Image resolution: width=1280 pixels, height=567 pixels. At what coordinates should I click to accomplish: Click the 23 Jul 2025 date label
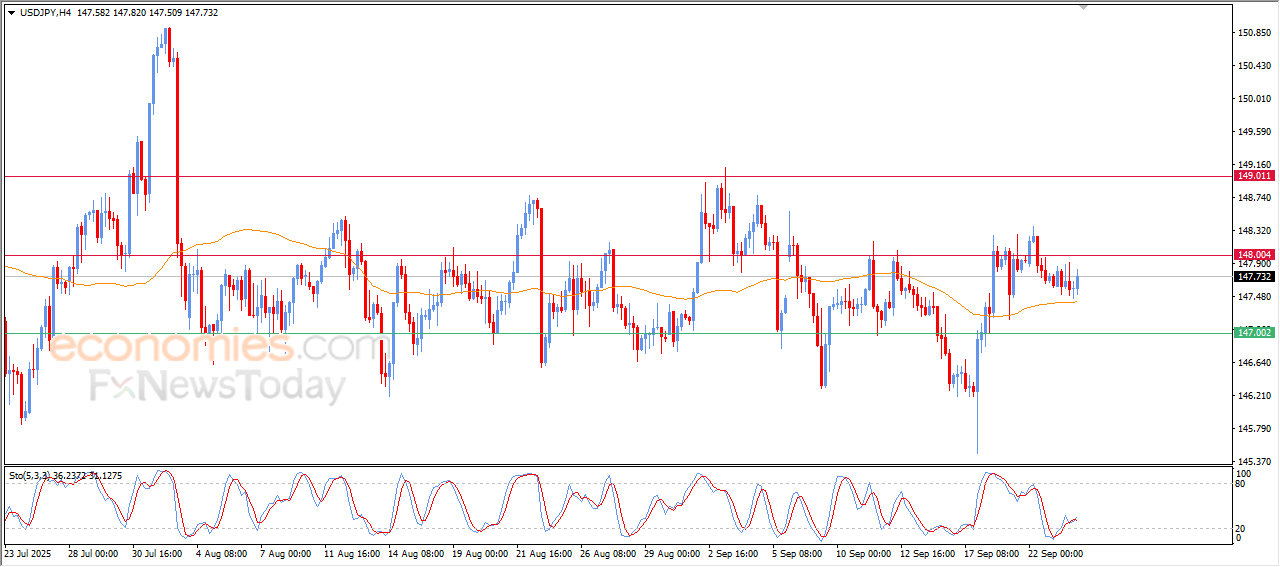coord(26,552)
